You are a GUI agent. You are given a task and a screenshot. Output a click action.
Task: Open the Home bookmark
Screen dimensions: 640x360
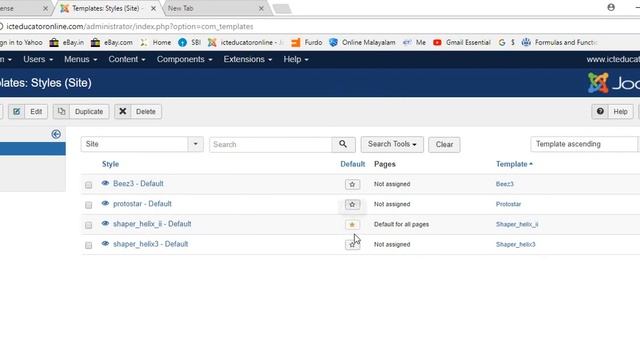tap(156, 42)
